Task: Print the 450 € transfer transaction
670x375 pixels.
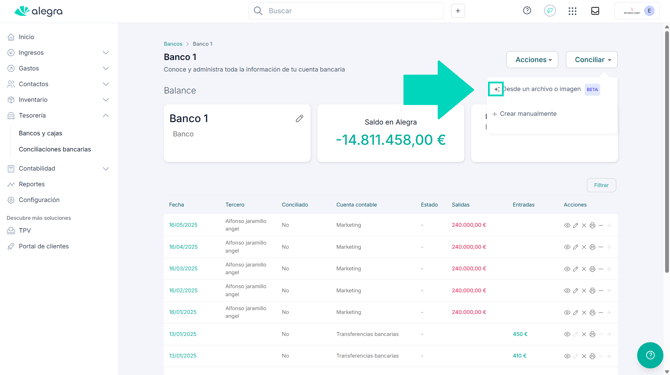Action: coord(592,334)
